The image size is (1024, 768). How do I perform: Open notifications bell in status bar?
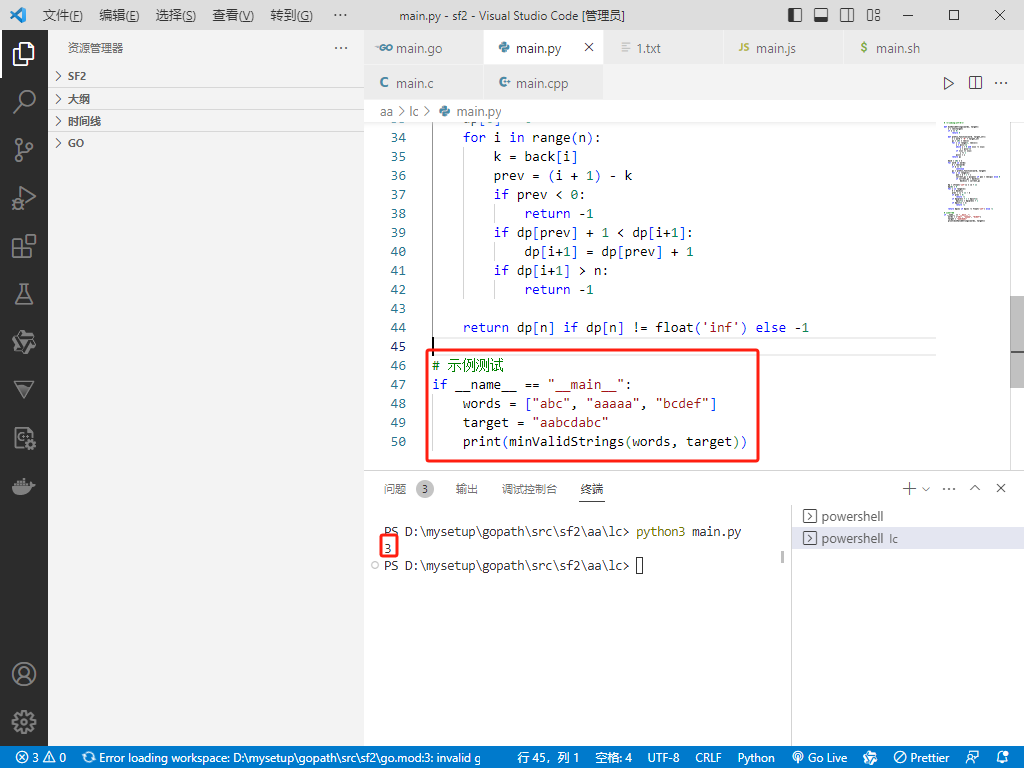(1002, 758)
